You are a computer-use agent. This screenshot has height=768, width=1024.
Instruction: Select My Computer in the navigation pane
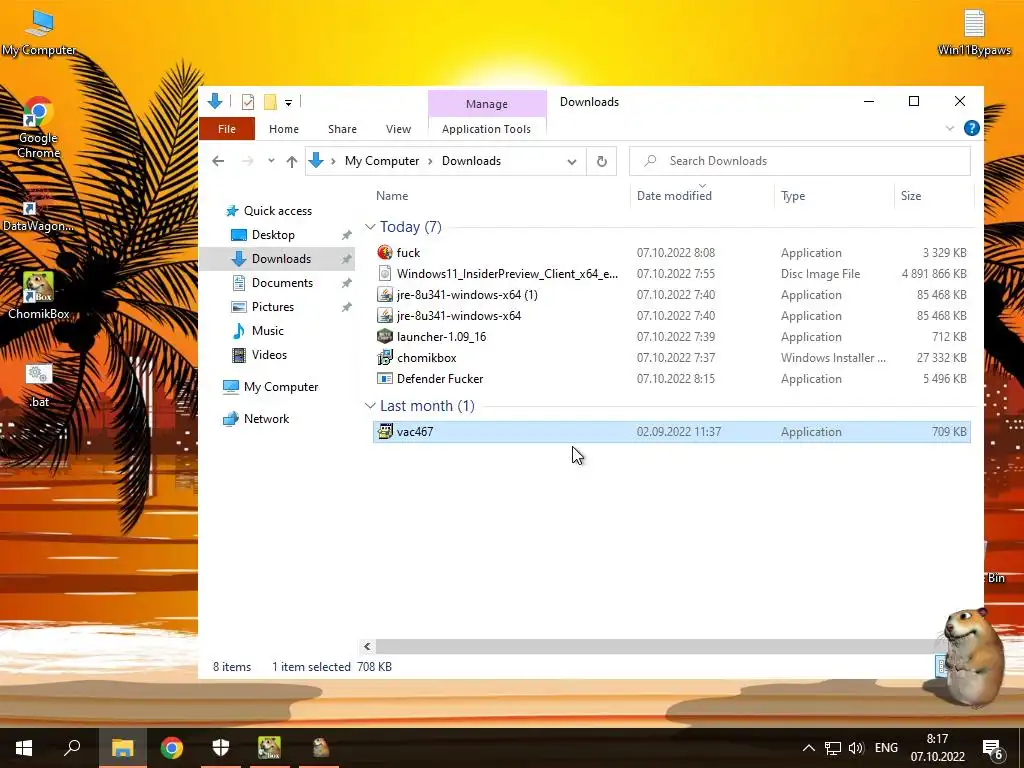(x=281, y=387)
